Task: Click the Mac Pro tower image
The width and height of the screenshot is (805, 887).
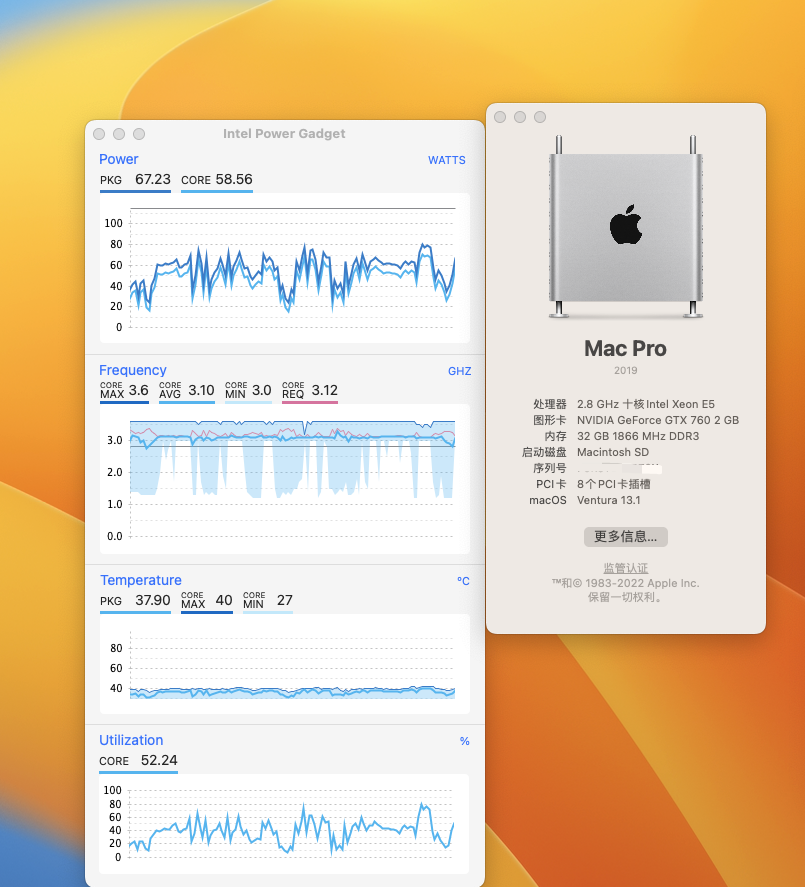Action: pyautogui.click(x=626, y=226)
